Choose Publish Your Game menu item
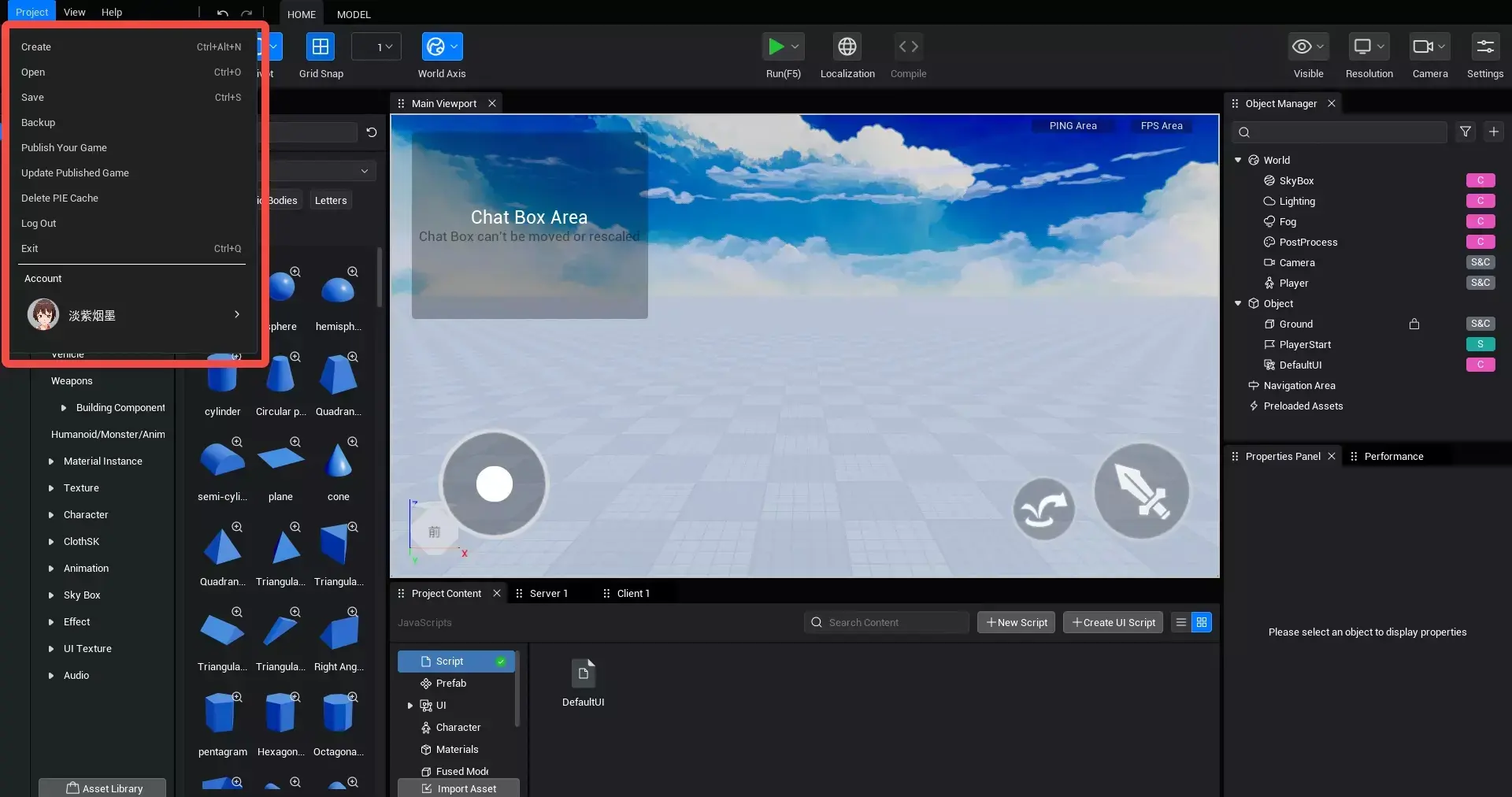The width and height of the screenshot is (1512, 797). (x=132, y=148)
